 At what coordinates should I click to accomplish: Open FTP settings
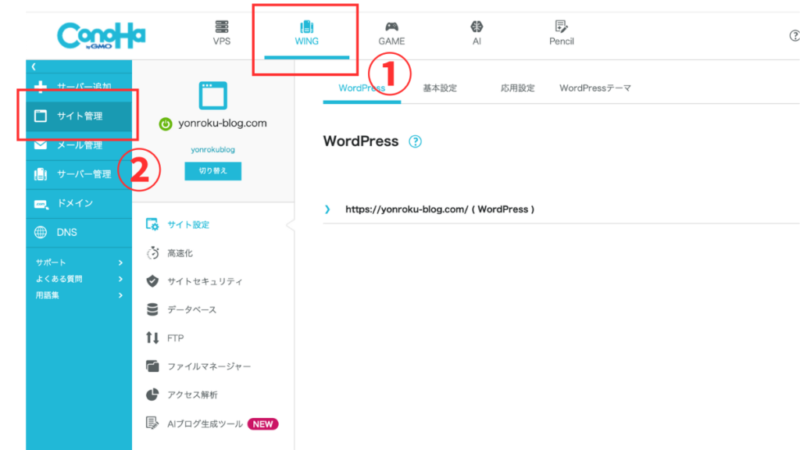[x=175, y=338]
